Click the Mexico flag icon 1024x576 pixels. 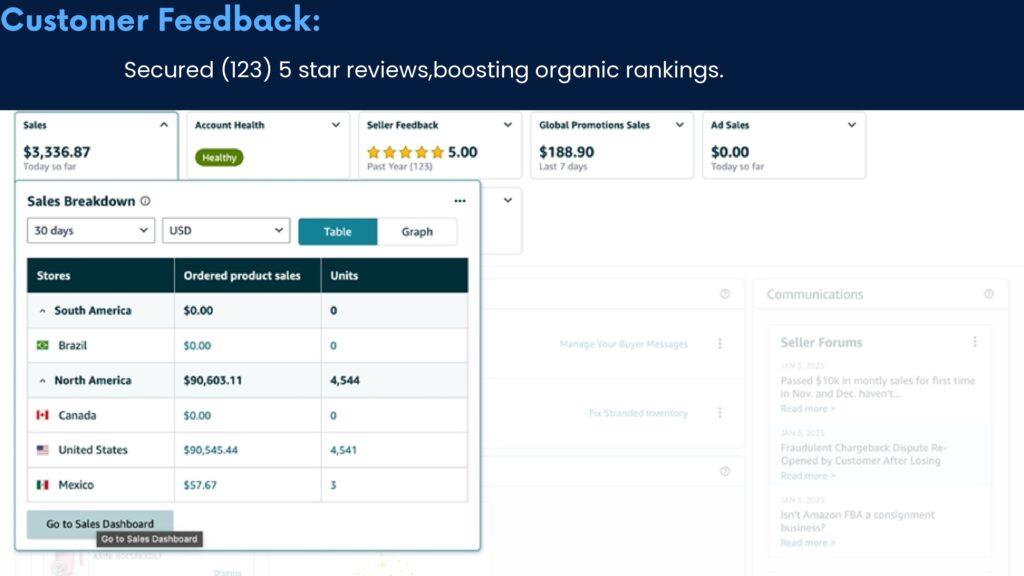pyautogui.click(x=42, y=485)
